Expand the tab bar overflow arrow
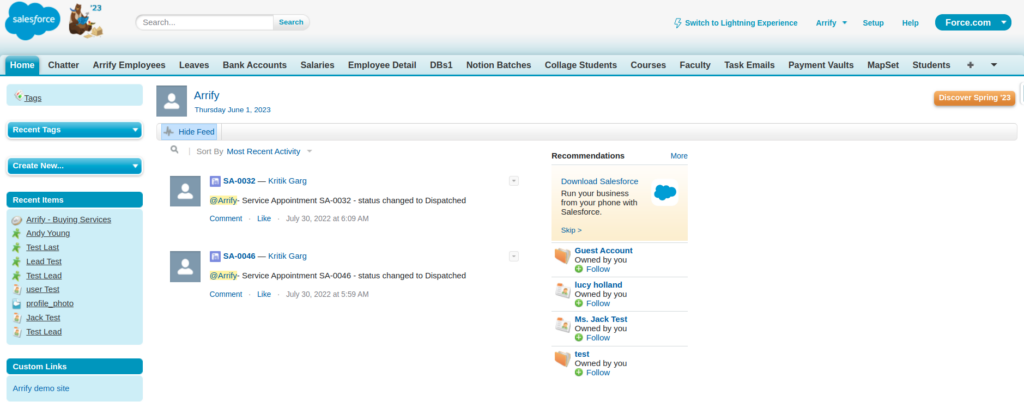The image size is (1024, 402). 994,65
